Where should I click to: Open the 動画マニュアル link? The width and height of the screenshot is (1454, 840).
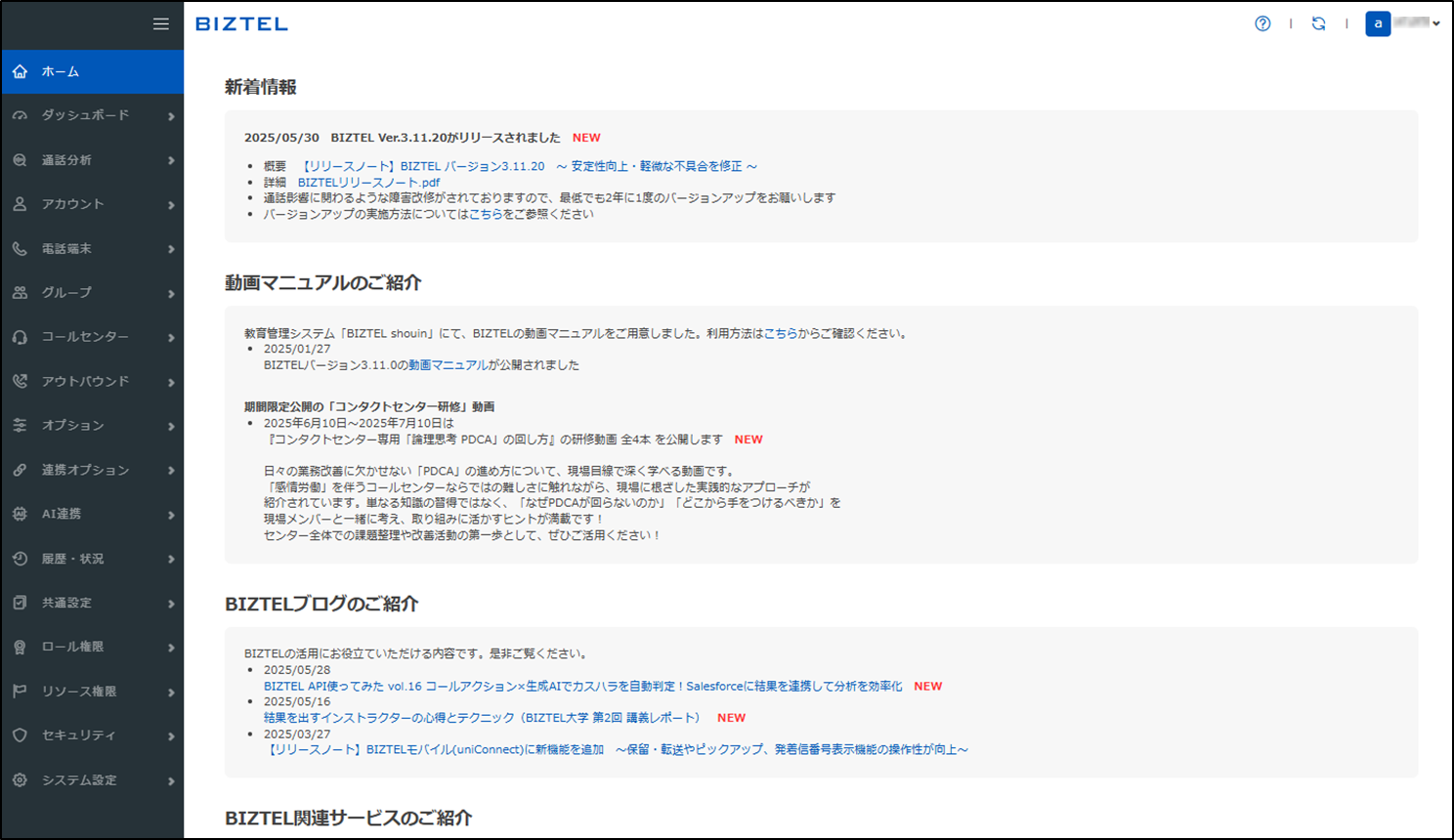(448, 365)
